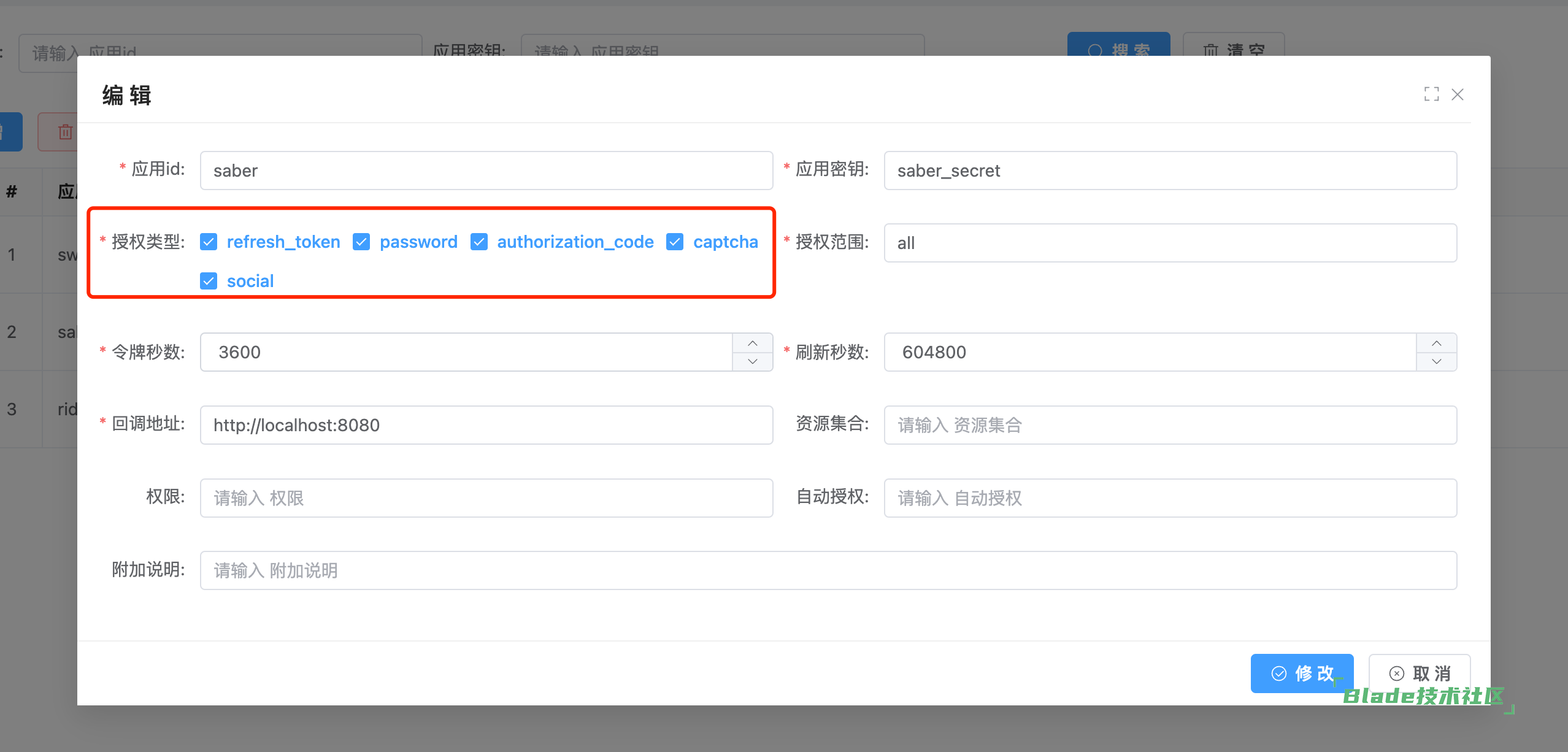
Task: Focus the 令牌秒数 field showing 3600
Action: pos(466,352)
